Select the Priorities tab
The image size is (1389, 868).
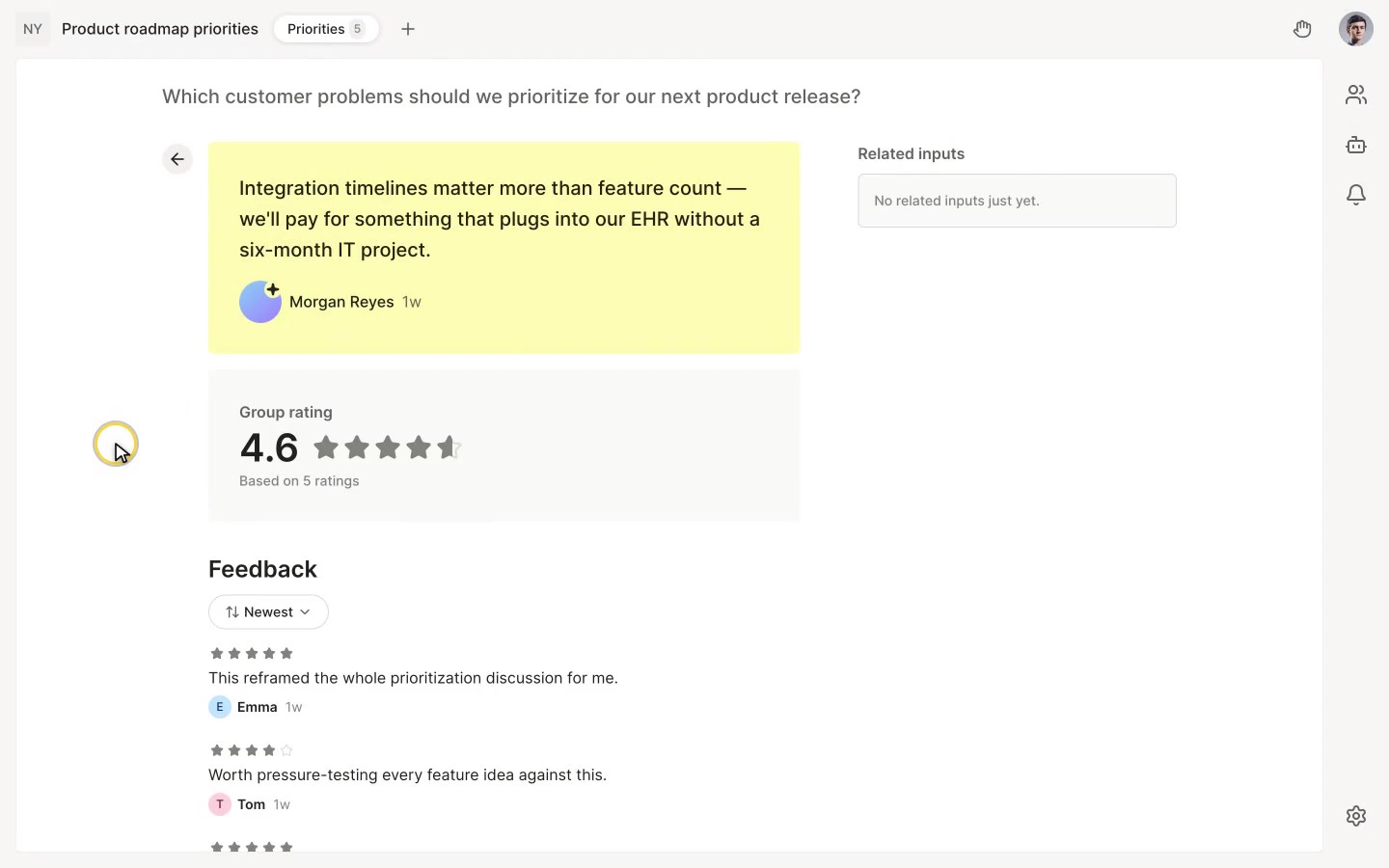326,29
